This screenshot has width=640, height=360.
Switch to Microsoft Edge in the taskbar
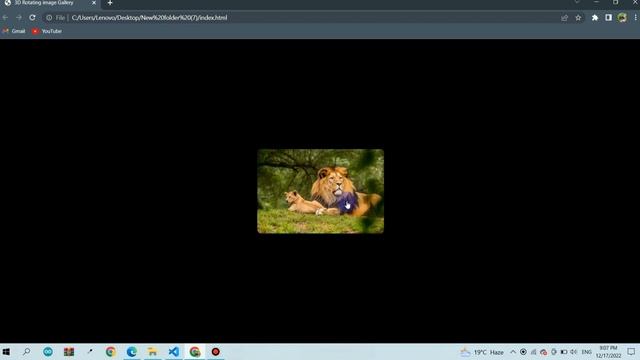[x=131, y=351]
